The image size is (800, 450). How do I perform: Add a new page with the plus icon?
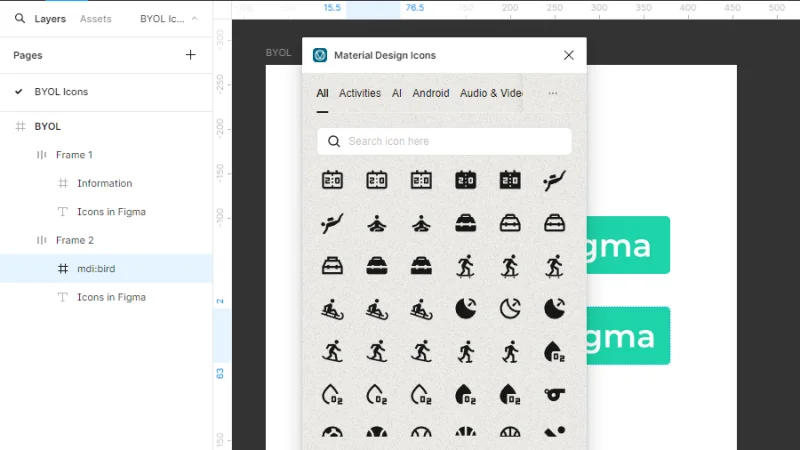click(190, 55)
